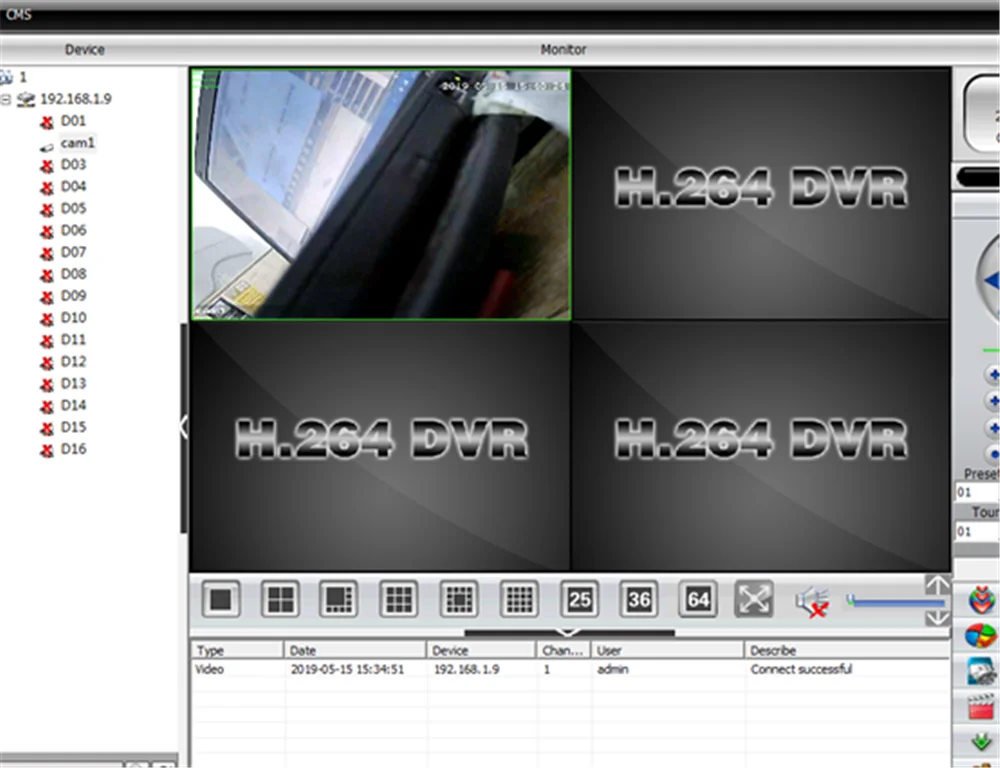Switch to single-window view layout
1000x768 pixels.
[221, 599]
